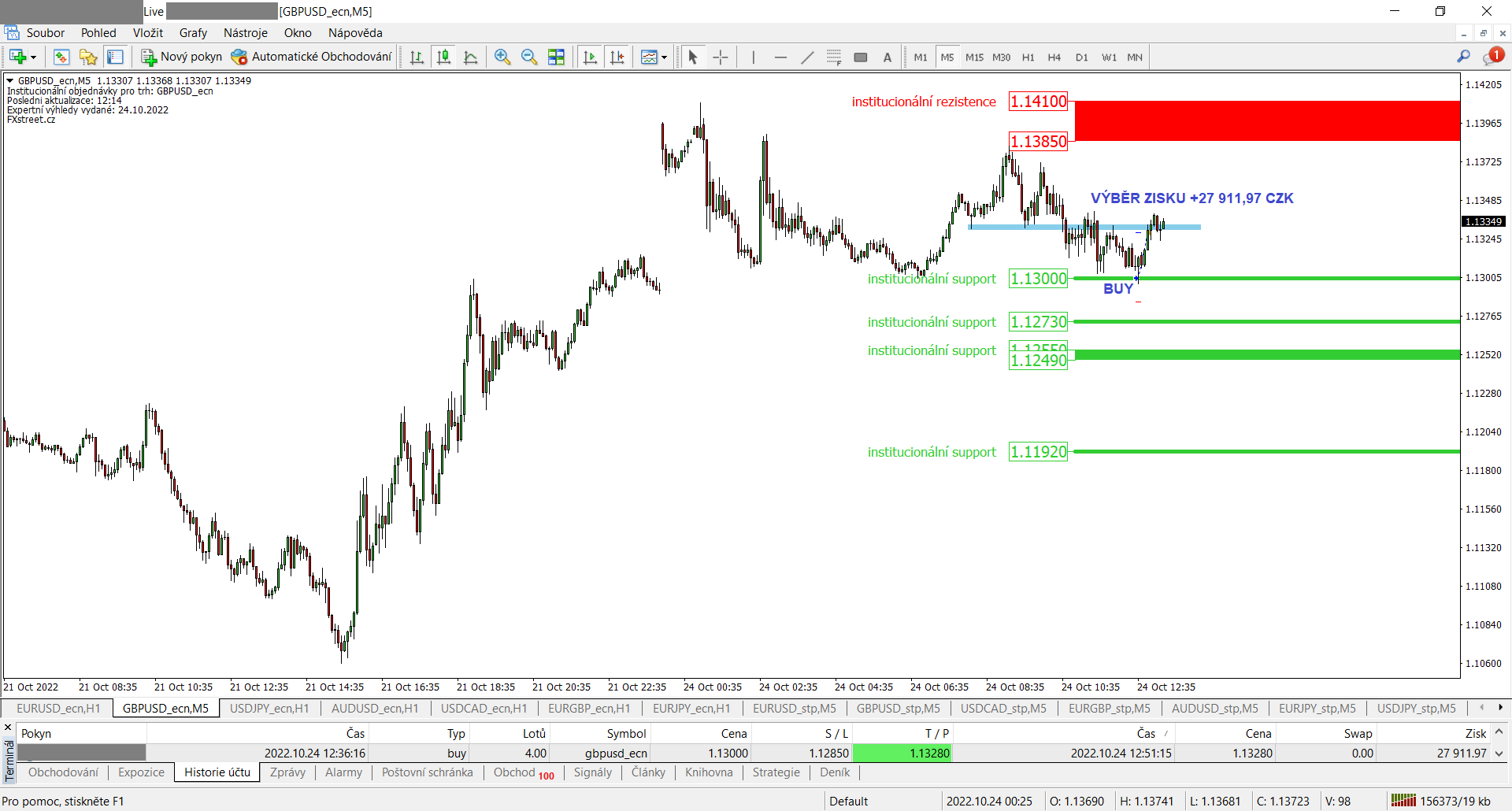The height and width of the screenshot is (811, 1512).
Task: Open the Poštovní schránka tab
Action: click(428, 772)
